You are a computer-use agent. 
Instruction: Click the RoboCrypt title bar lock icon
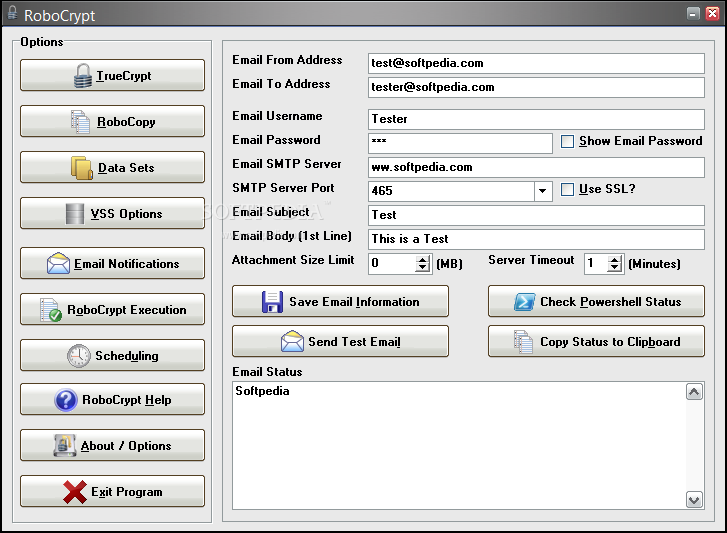point(12,14)
